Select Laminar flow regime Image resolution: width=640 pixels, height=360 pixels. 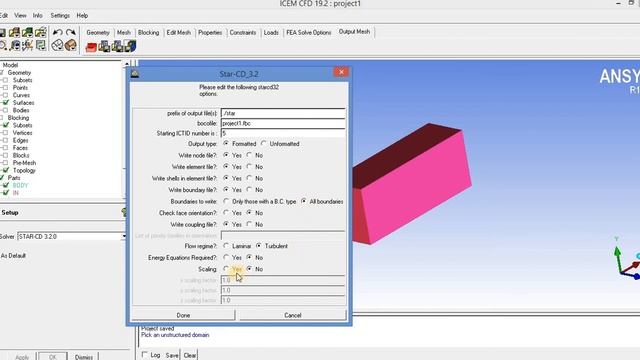226,246
